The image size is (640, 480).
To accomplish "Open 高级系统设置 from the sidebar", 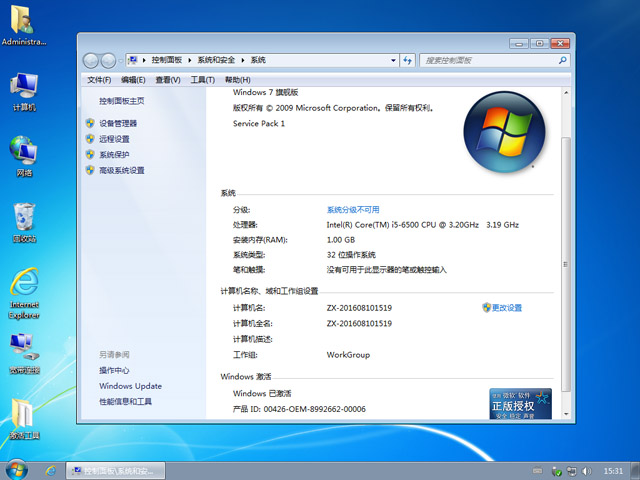I will point(122,171).
